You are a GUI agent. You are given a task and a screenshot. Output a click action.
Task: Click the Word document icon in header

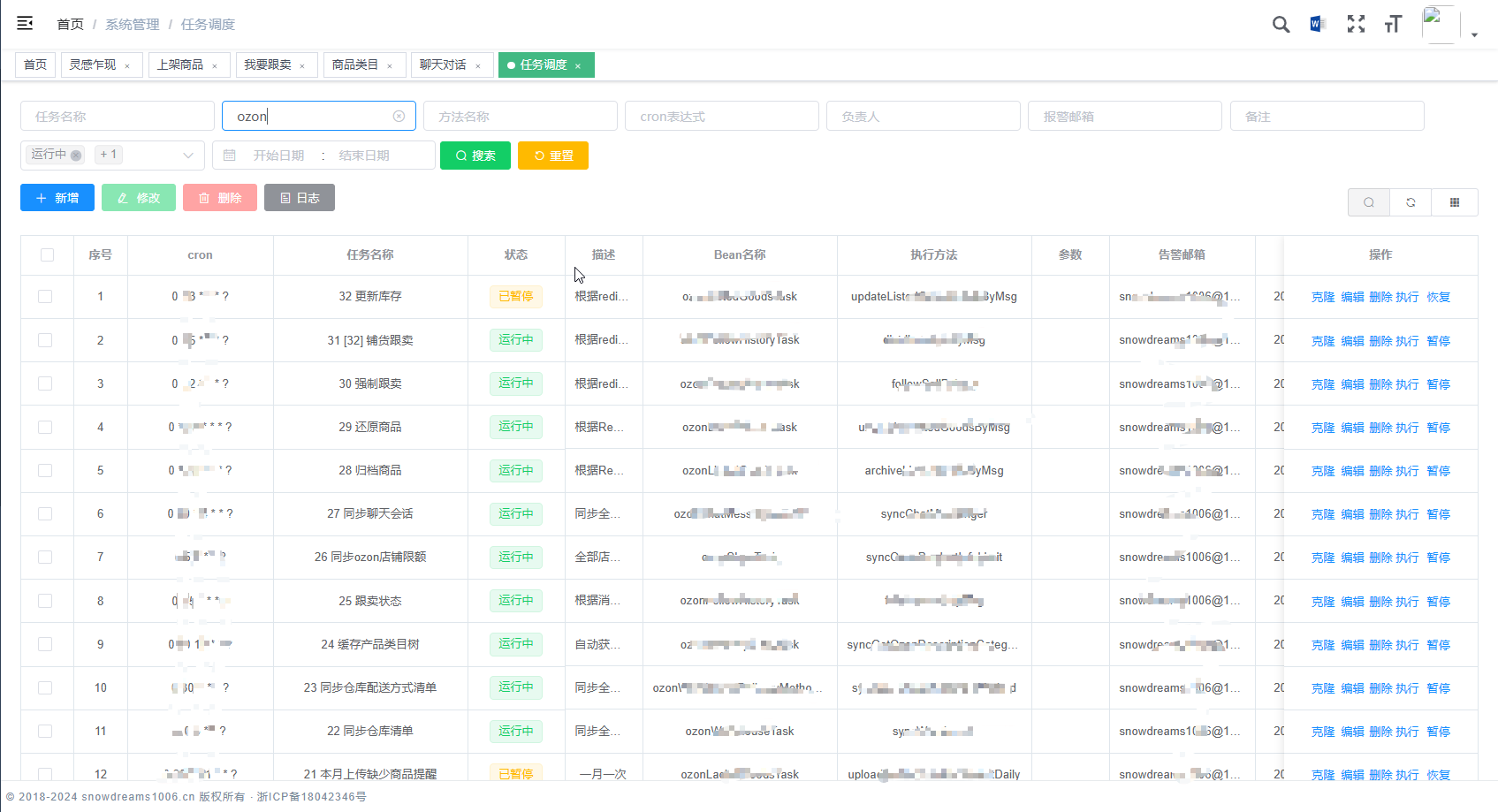(1317, 25)
